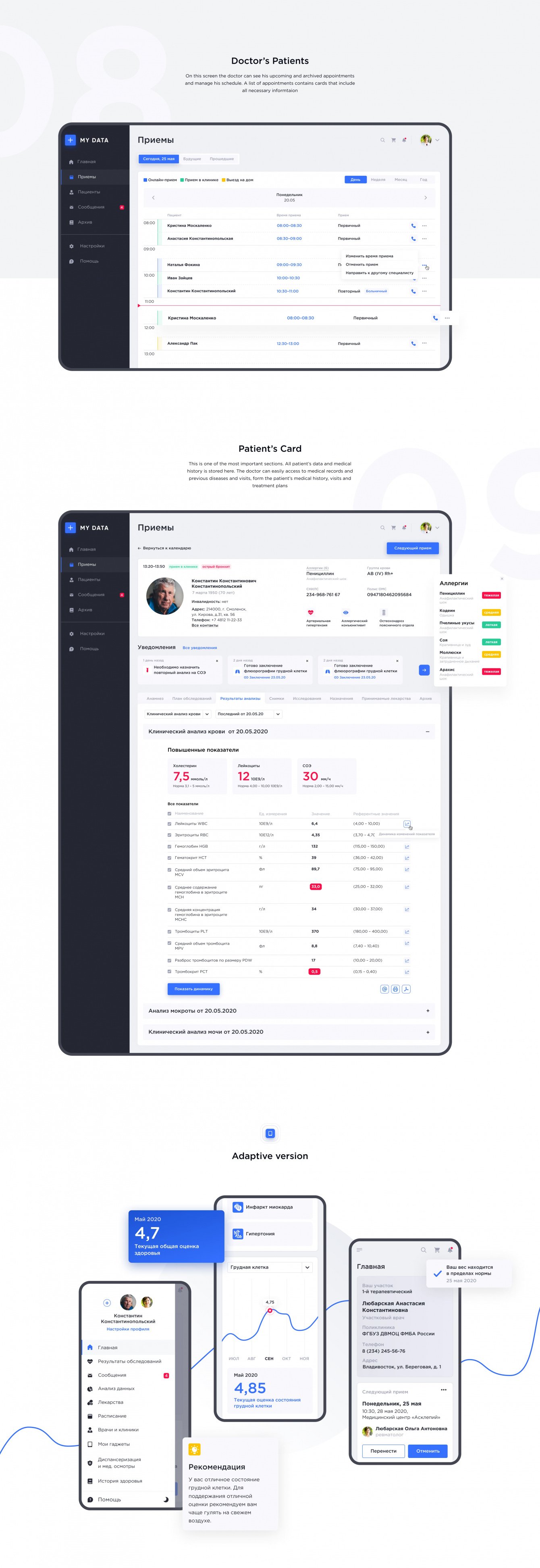Image resolution: width=540 pixels, height=1568 pixels.
Task: Expand the Анализ мокроты от 20.05.2020 section
Action: coord(428,1010)
